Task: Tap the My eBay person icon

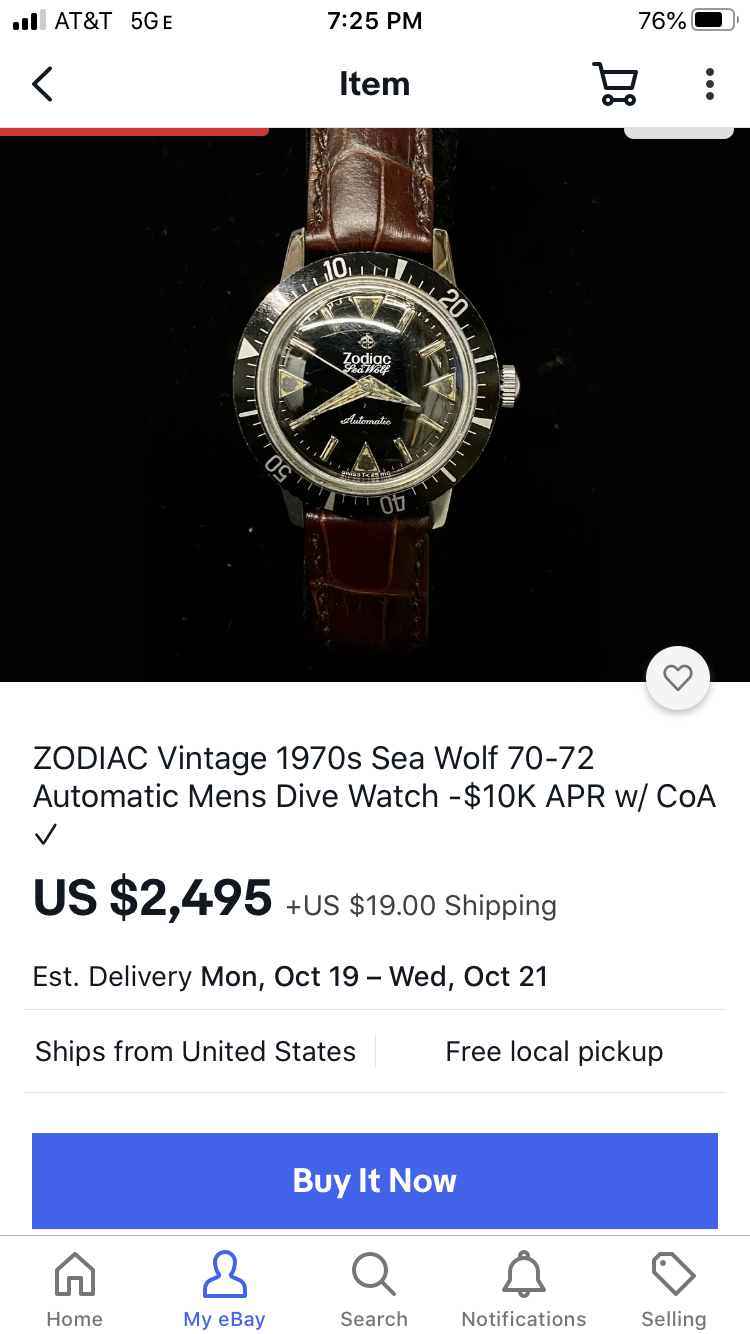Action: coord(224,1275)
